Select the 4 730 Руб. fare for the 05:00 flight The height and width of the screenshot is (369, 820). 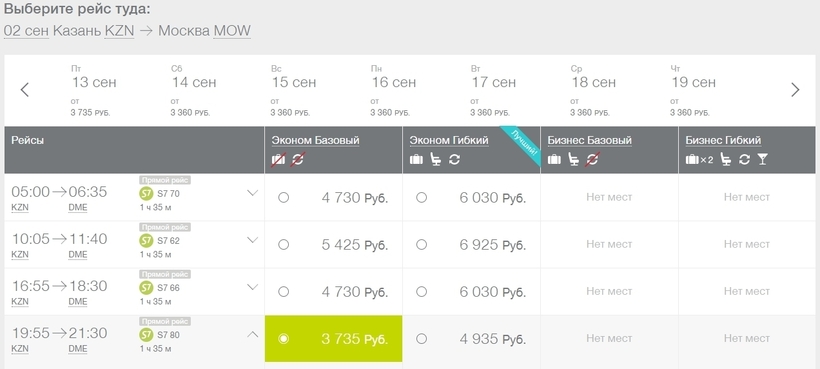[283, 198]
